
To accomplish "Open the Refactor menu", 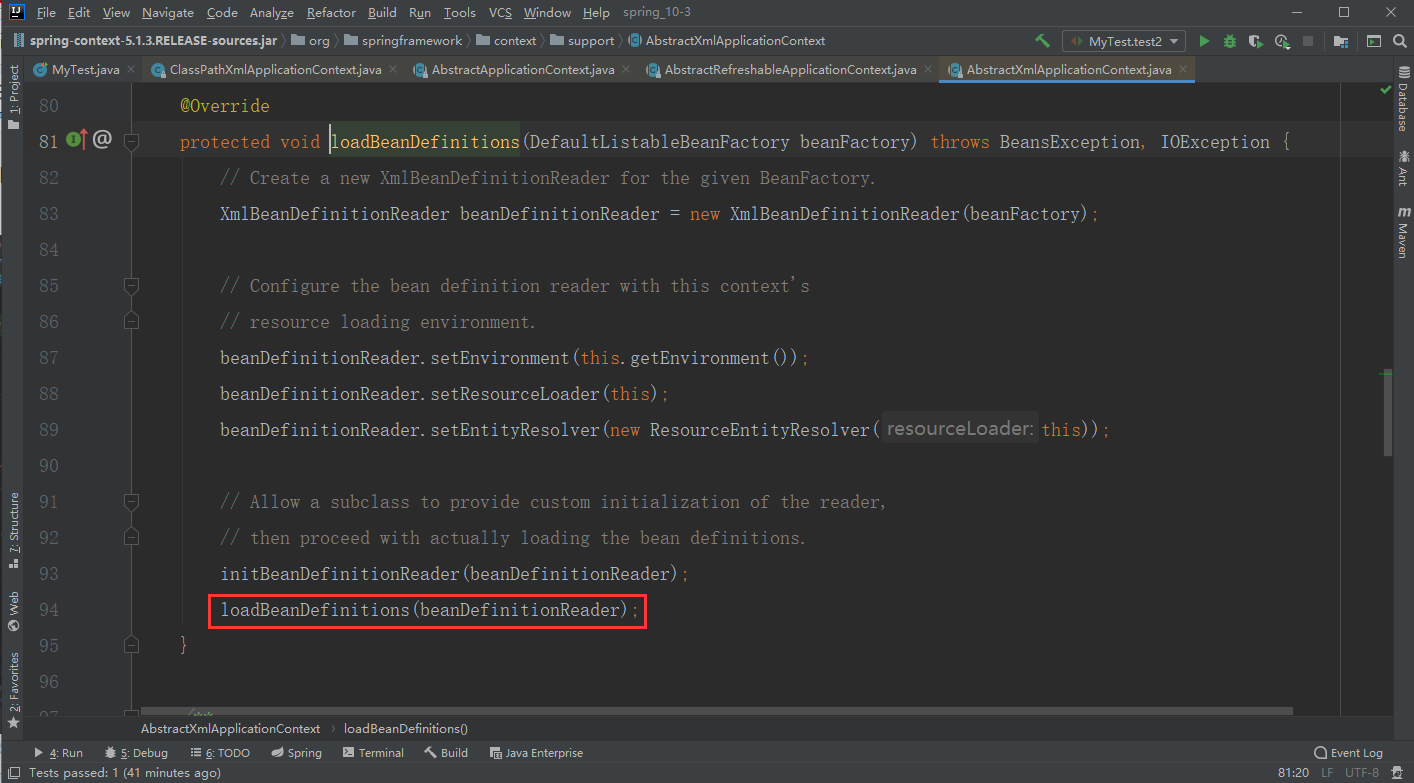I will point(331,13).
